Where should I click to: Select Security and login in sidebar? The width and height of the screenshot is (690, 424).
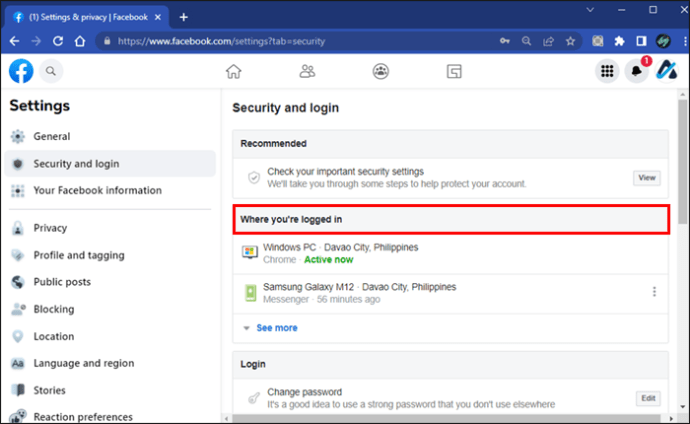[76, 164]
